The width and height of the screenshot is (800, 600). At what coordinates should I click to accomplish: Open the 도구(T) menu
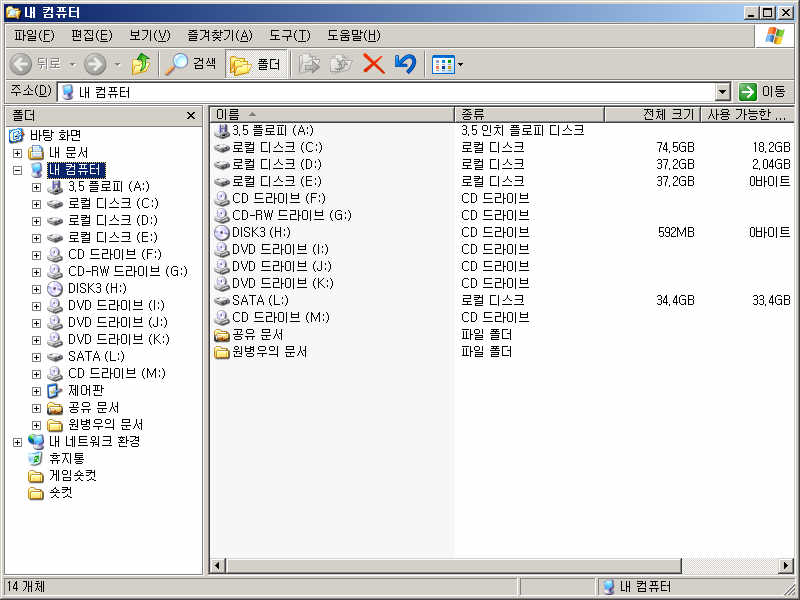(x=289, y=35)
